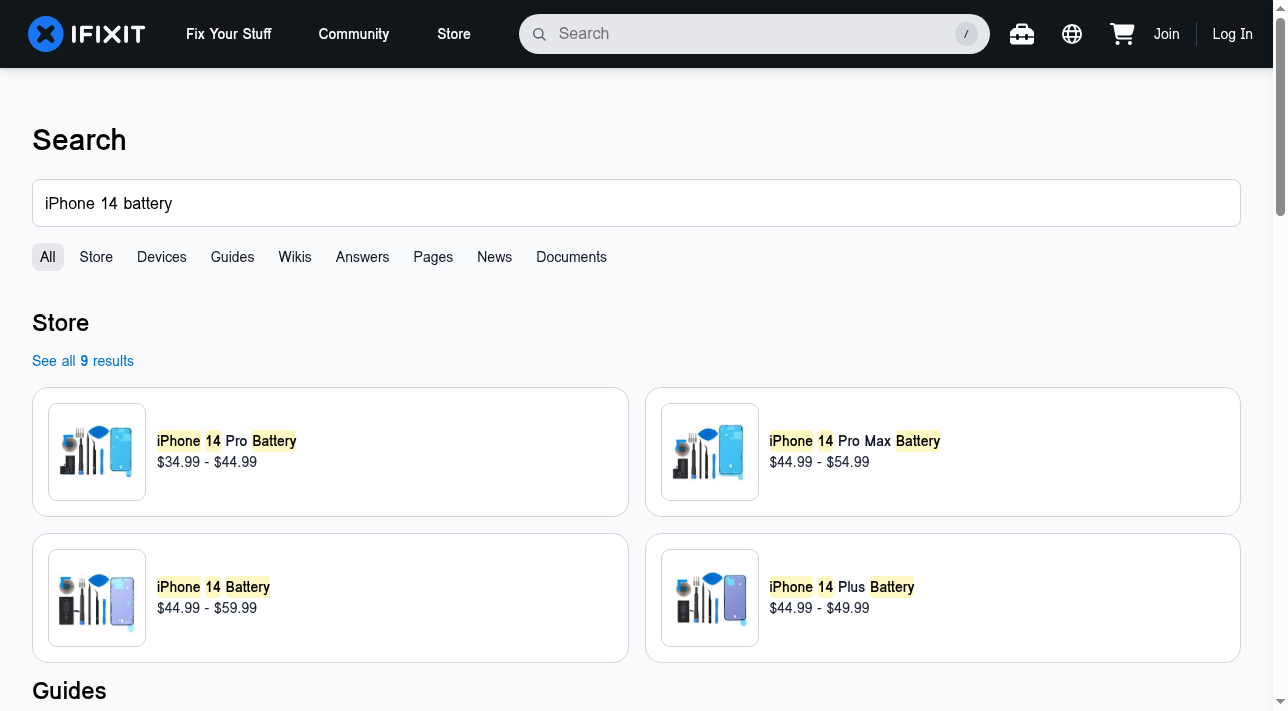Switch to the Pages tab
Image resolution: width=1288 pixels, height=711 pixels.
point(433,257)
